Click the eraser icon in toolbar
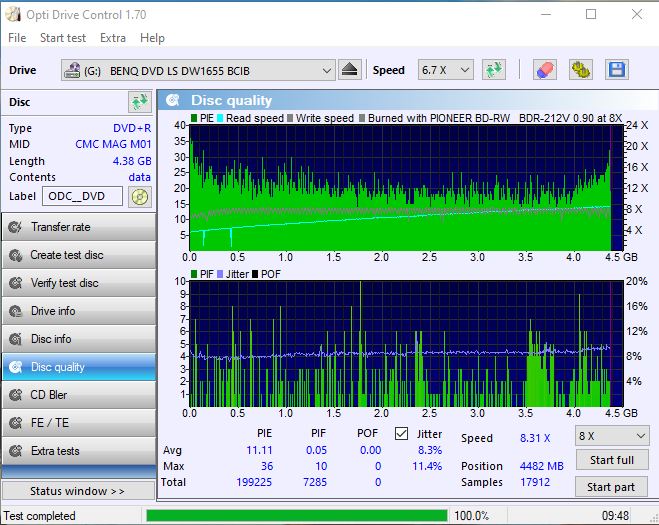 point(545,70)
